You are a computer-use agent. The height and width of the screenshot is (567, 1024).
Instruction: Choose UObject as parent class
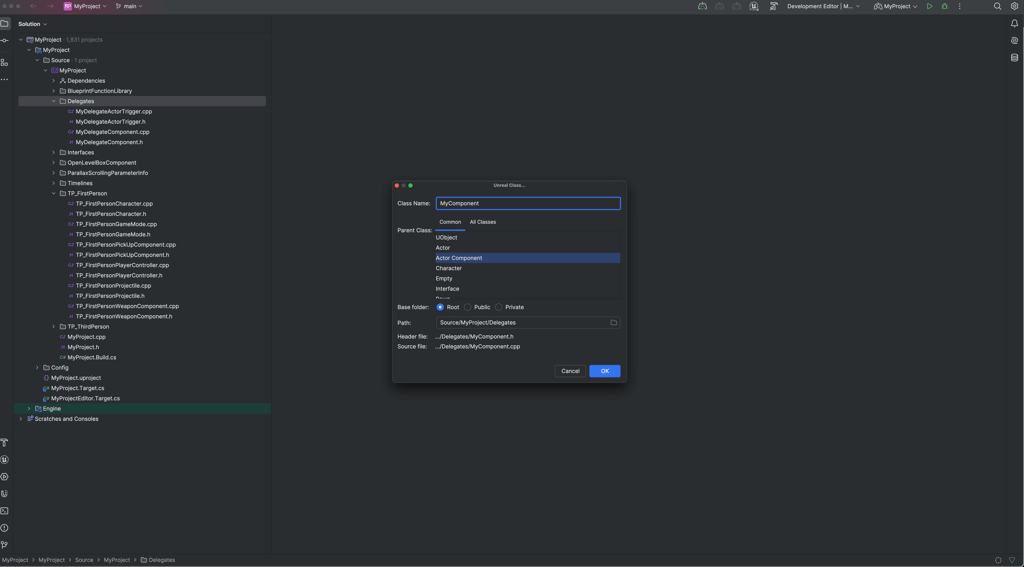point(528,238)
